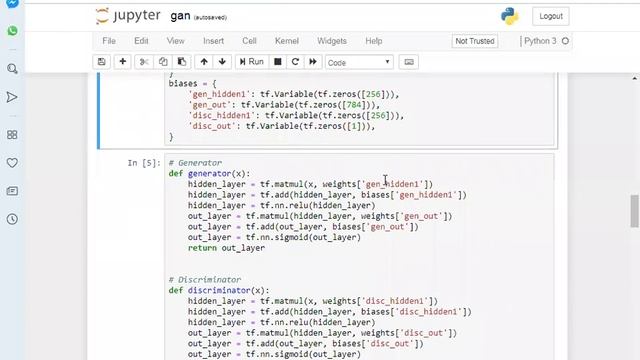Click the 'gen_out' bias definition line

click(284, 105)
